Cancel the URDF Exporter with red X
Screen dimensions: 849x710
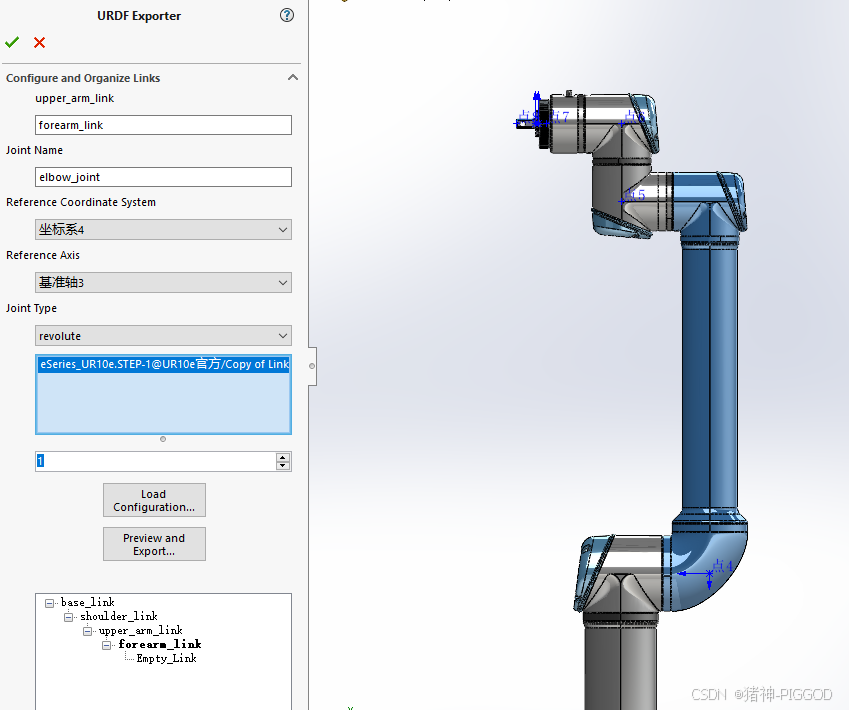click(38, 43)
